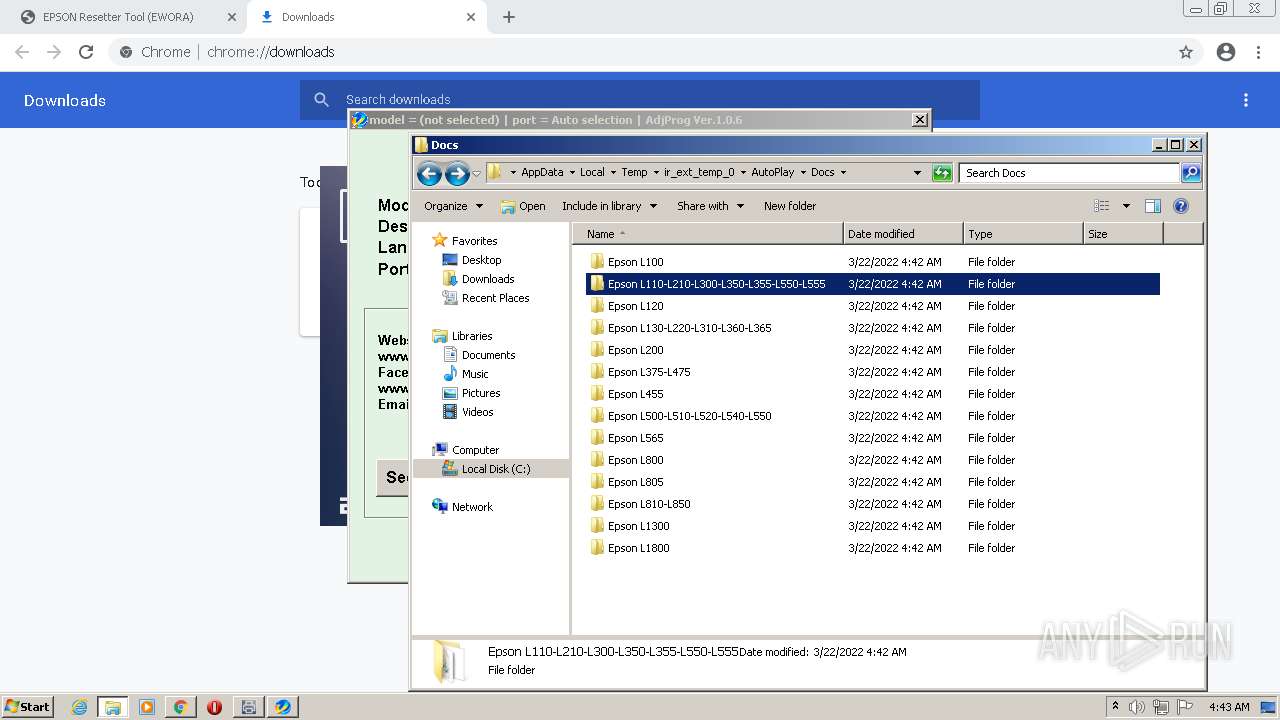Click the Explorer Back arrow button
Screen dimensions: 1280x720
click(x=429, y=173)
